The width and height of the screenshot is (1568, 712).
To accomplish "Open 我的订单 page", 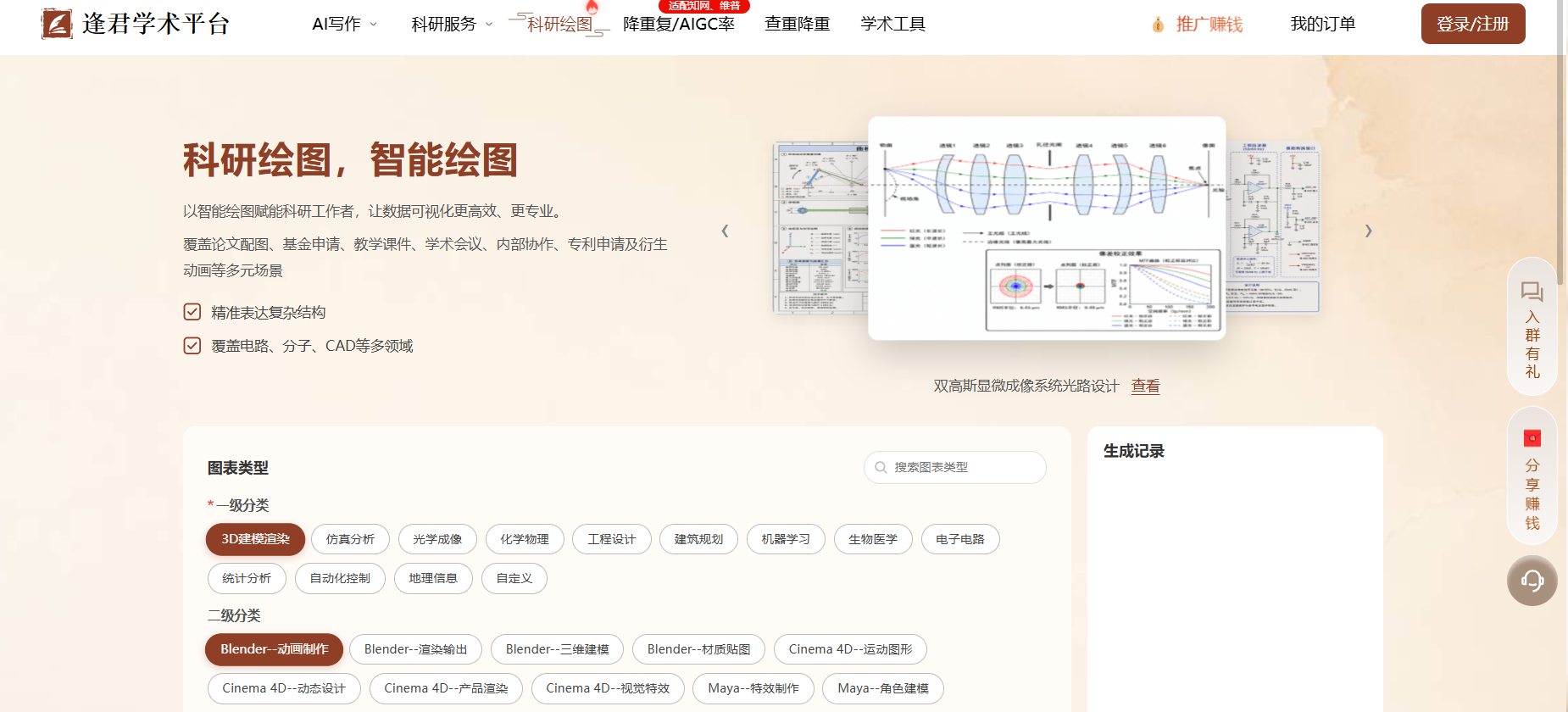I will [x=1323, y=24].
